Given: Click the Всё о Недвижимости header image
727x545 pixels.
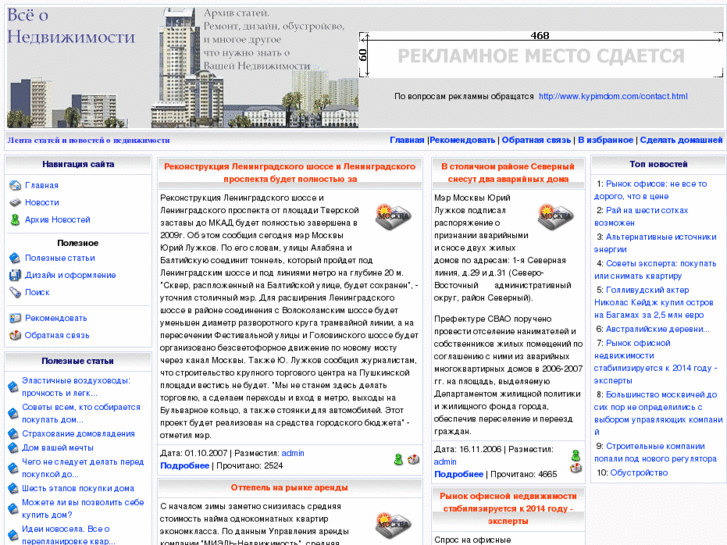Looking at the screenshot, I should click(x=182, y=68).
